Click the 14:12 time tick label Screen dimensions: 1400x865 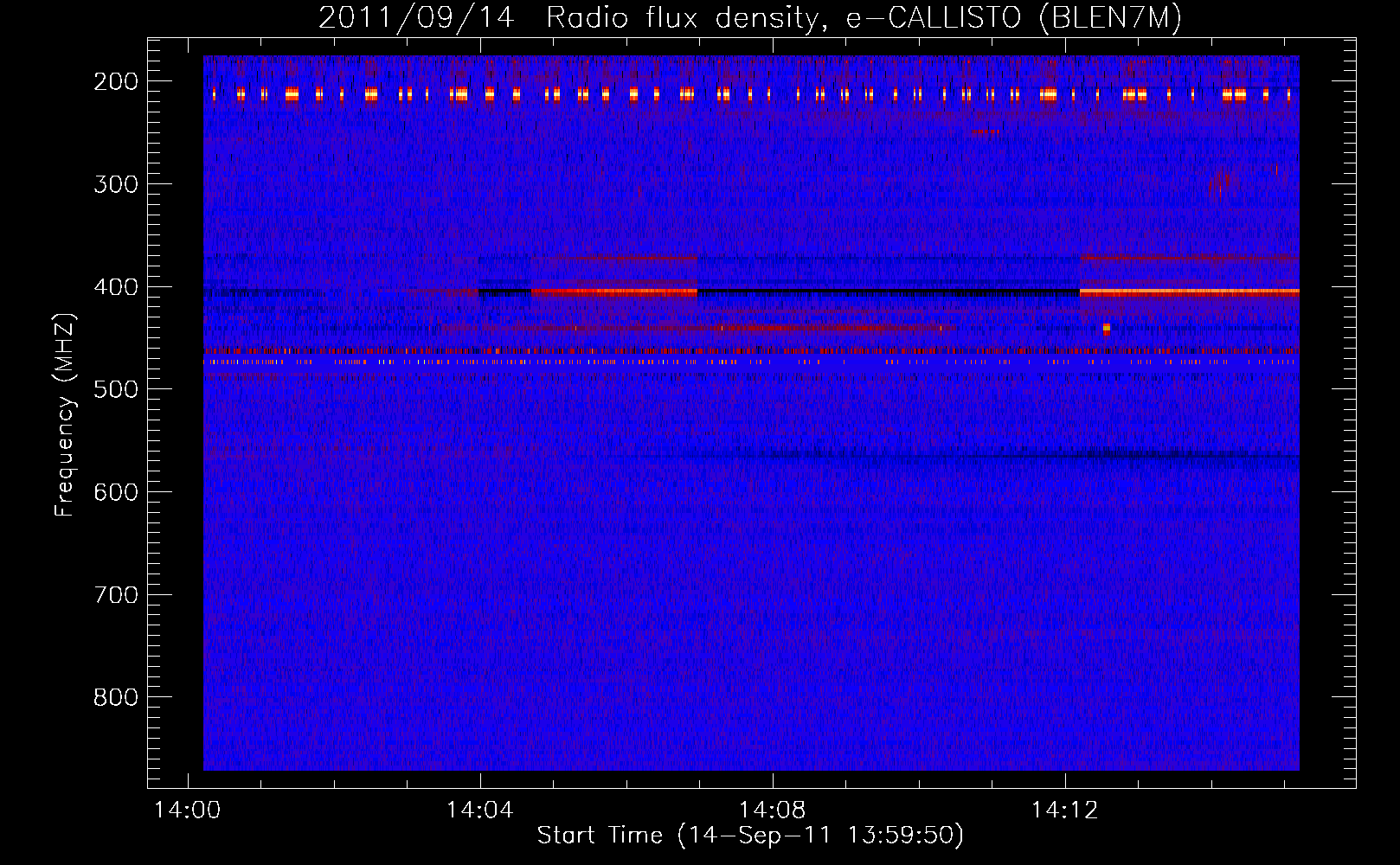tap(1065, 811)
